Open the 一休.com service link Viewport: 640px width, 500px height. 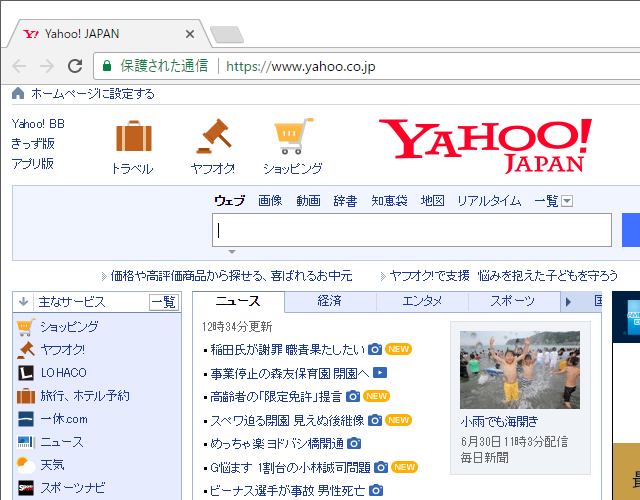tap(64, 419)
